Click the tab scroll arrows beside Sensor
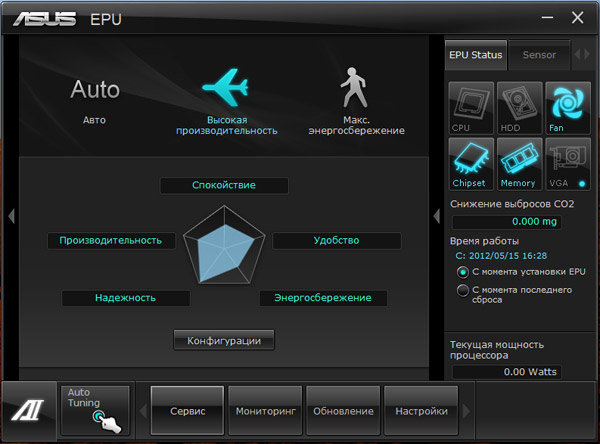Screen dimensions: 600x444 582,54
